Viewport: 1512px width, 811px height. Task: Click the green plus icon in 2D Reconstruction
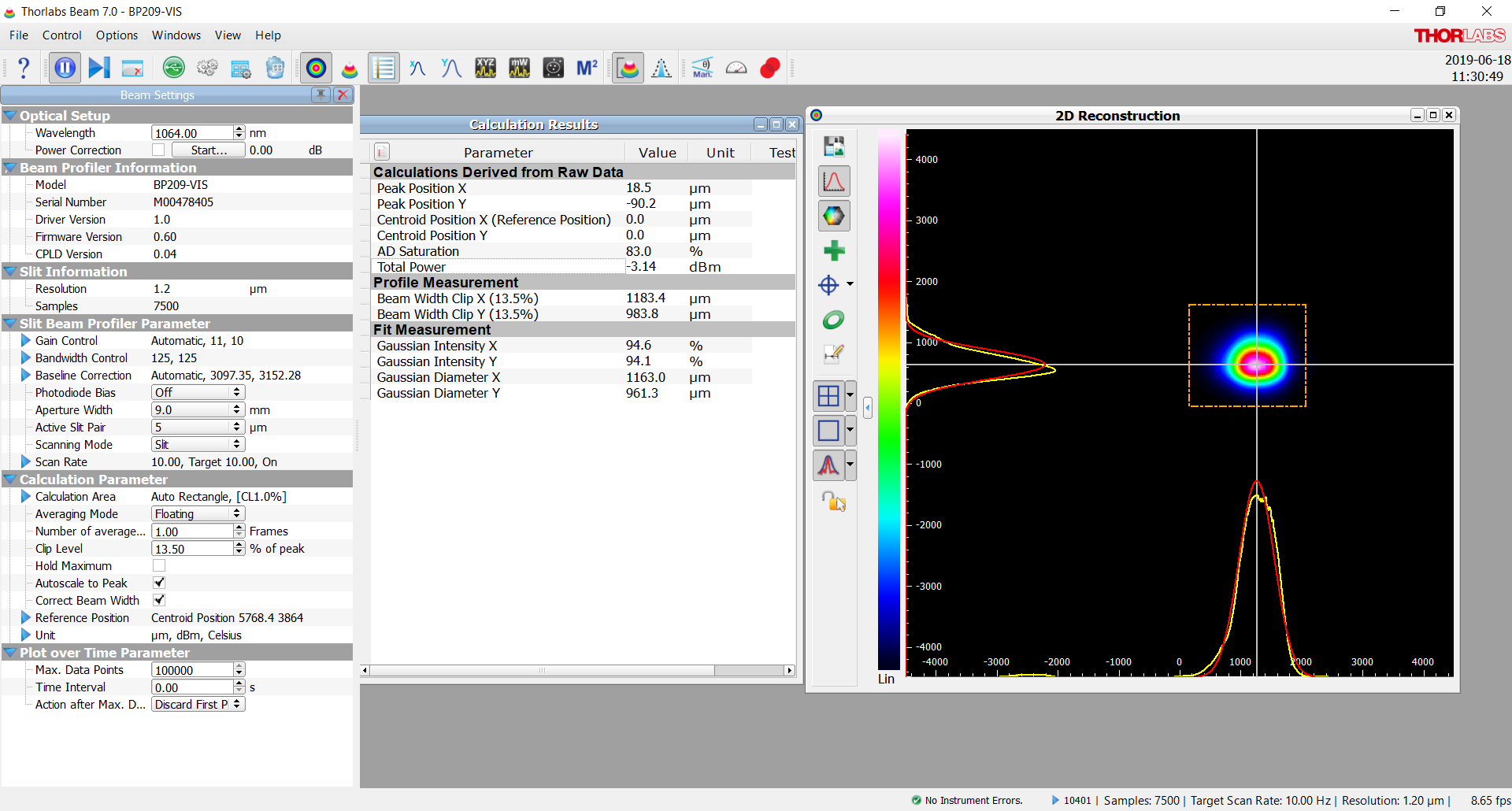(x=834, y=251)
